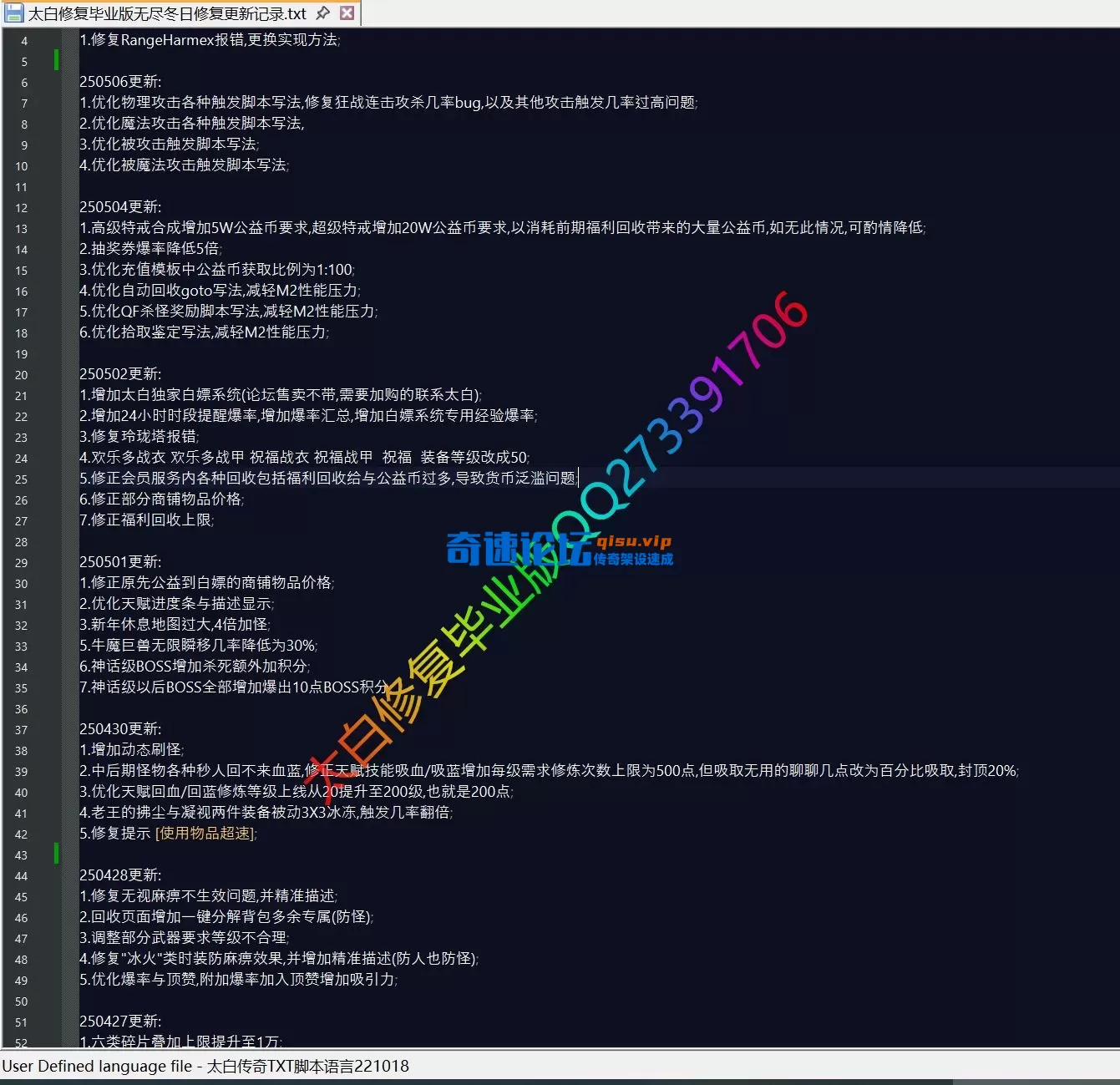
Task: Place cursor at end of line 25
Action: [x=579, y=479]
